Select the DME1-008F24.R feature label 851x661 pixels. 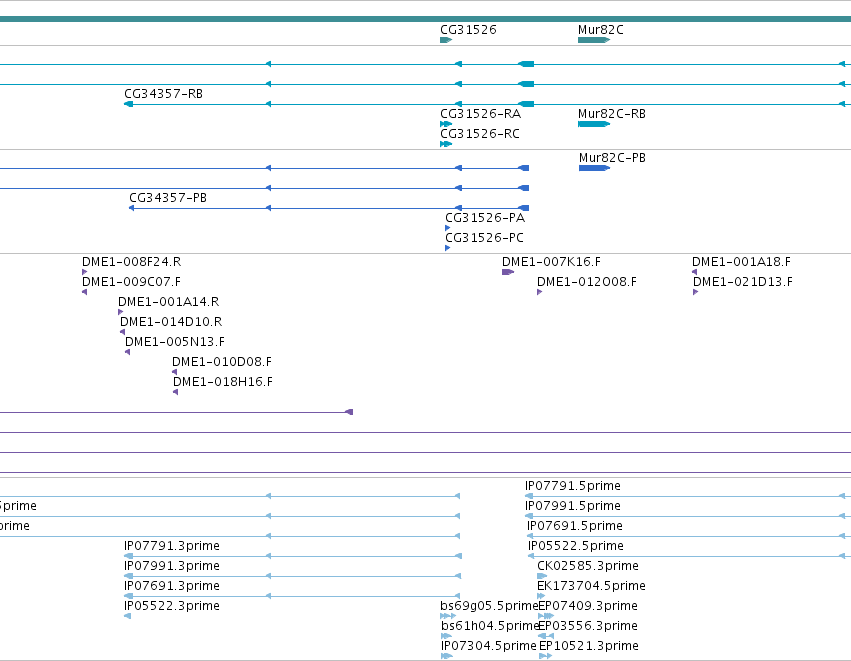click(131, 262)
